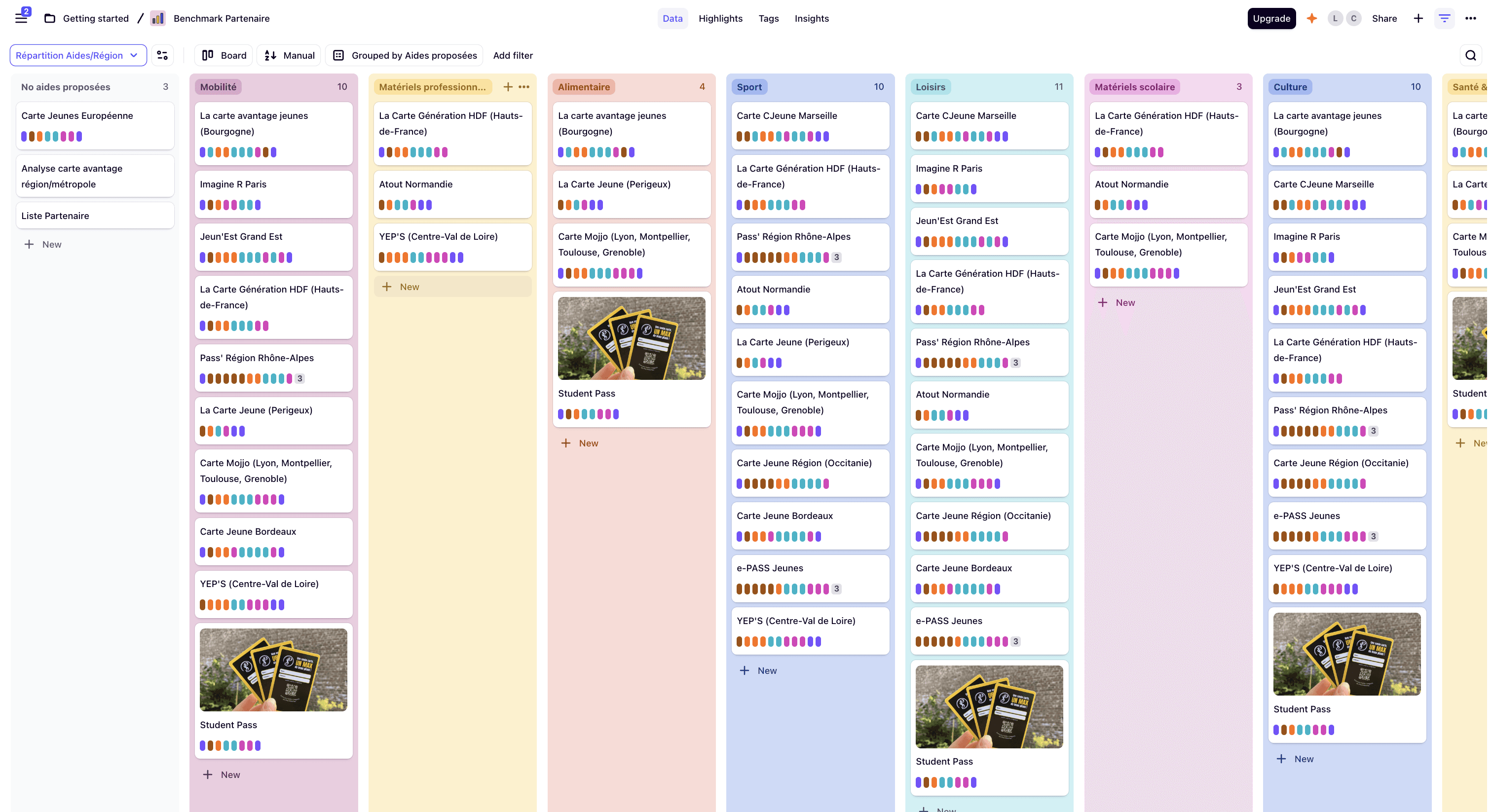Toggle the filter bar icon

pyautogui.click(x=1445, y=19)
